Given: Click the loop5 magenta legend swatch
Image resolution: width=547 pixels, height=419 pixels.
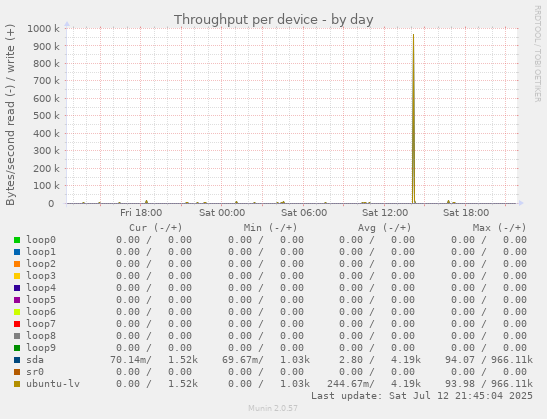Looking at the screenshot, I should coord(17,300).
